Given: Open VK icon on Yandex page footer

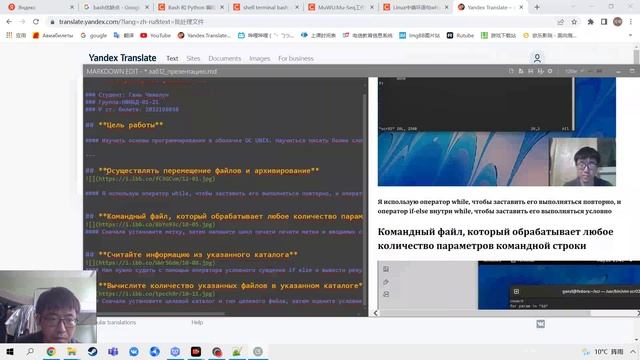Looking at the screenshot, I should [x=540, y=324].
